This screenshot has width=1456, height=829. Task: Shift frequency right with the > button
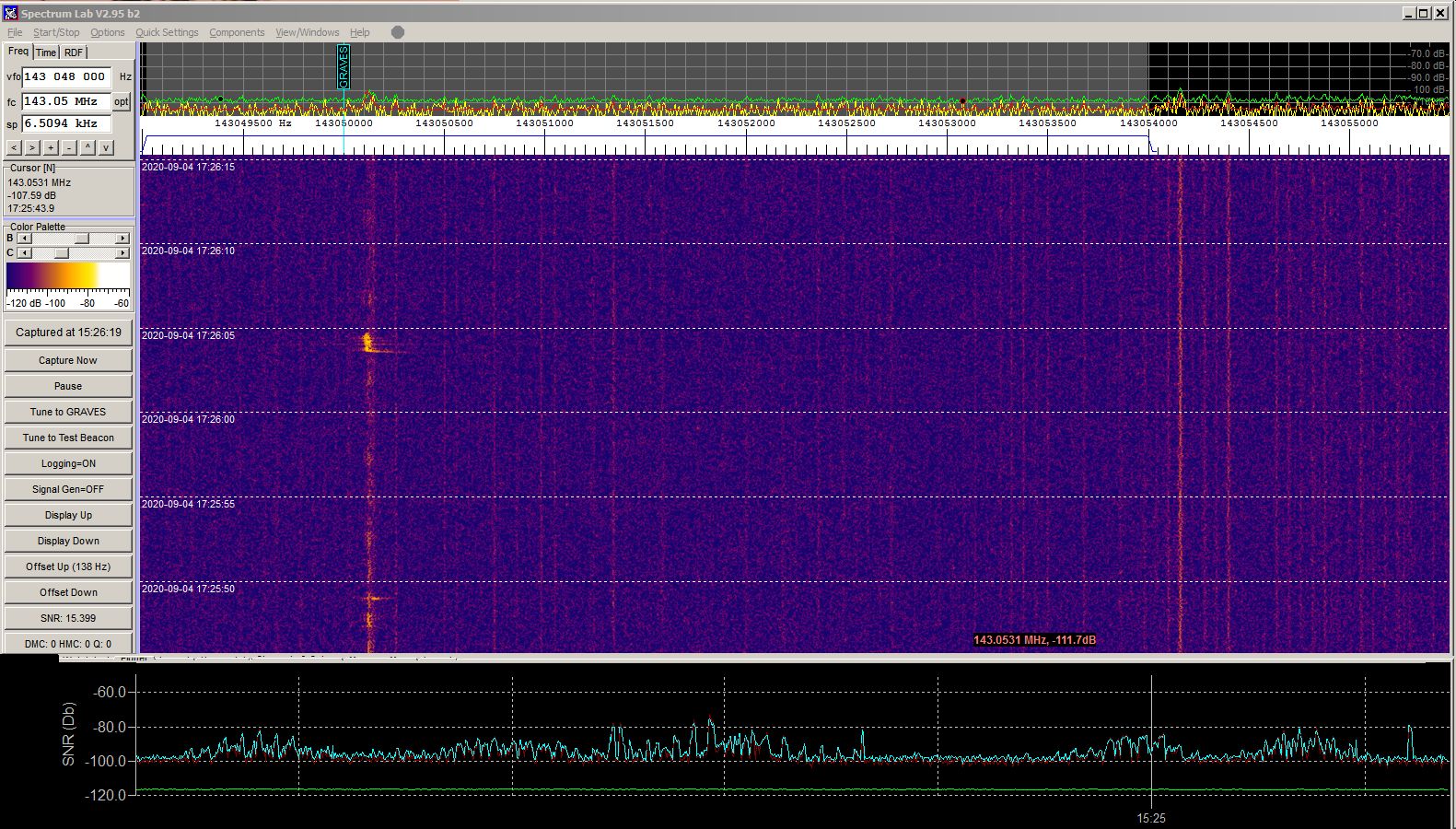pyautogui.click(x=32, y=147)
